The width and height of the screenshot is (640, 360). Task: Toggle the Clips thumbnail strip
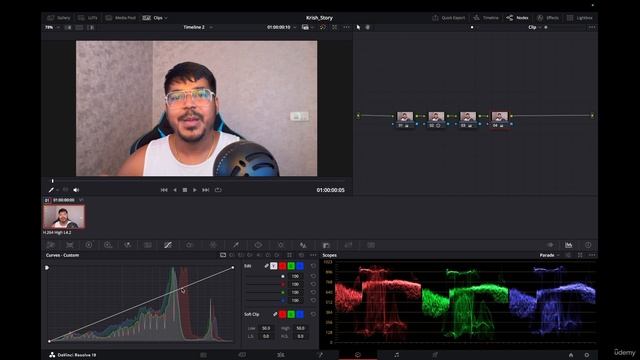[153, 18]
